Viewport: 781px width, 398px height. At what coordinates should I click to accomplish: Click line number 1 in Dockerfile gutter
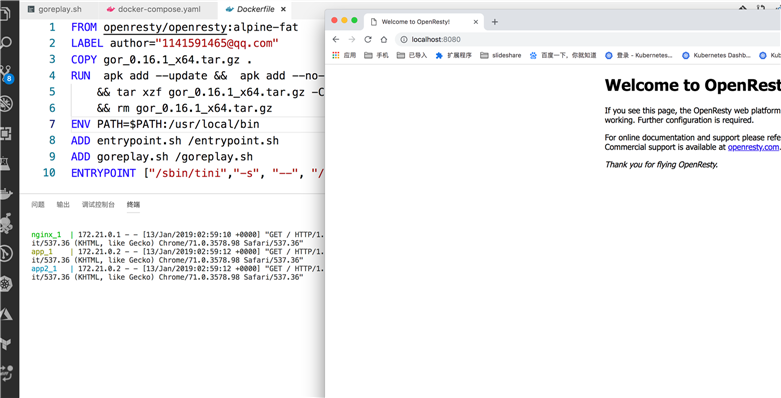52,27
